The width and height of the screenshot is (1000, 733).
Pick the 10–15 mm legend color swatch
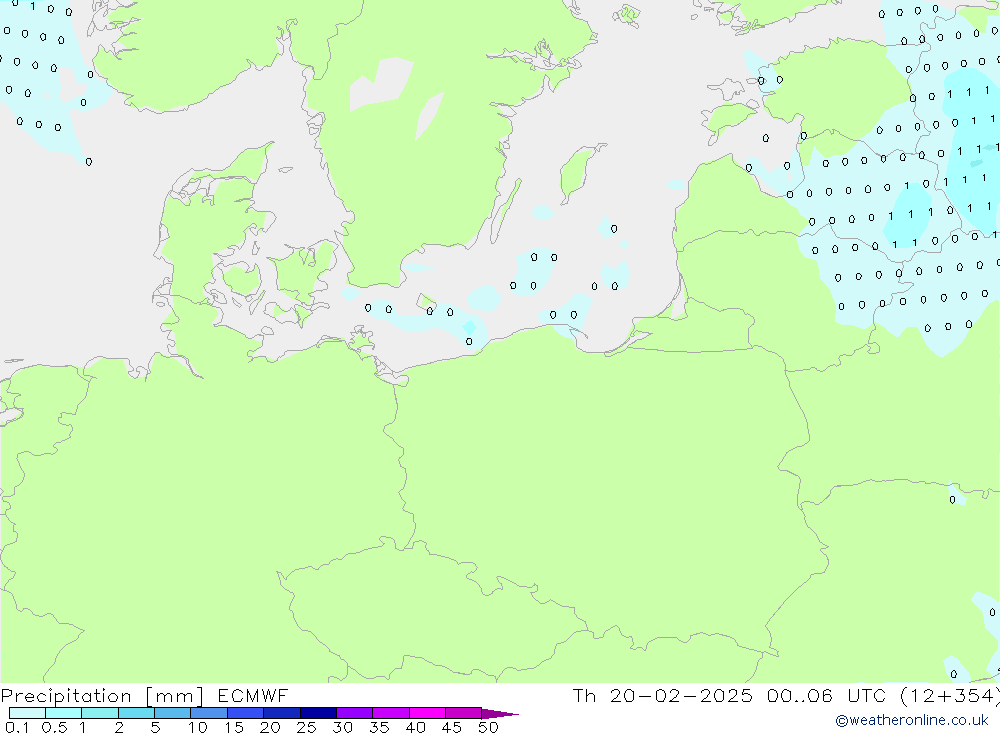click(209, 713)
